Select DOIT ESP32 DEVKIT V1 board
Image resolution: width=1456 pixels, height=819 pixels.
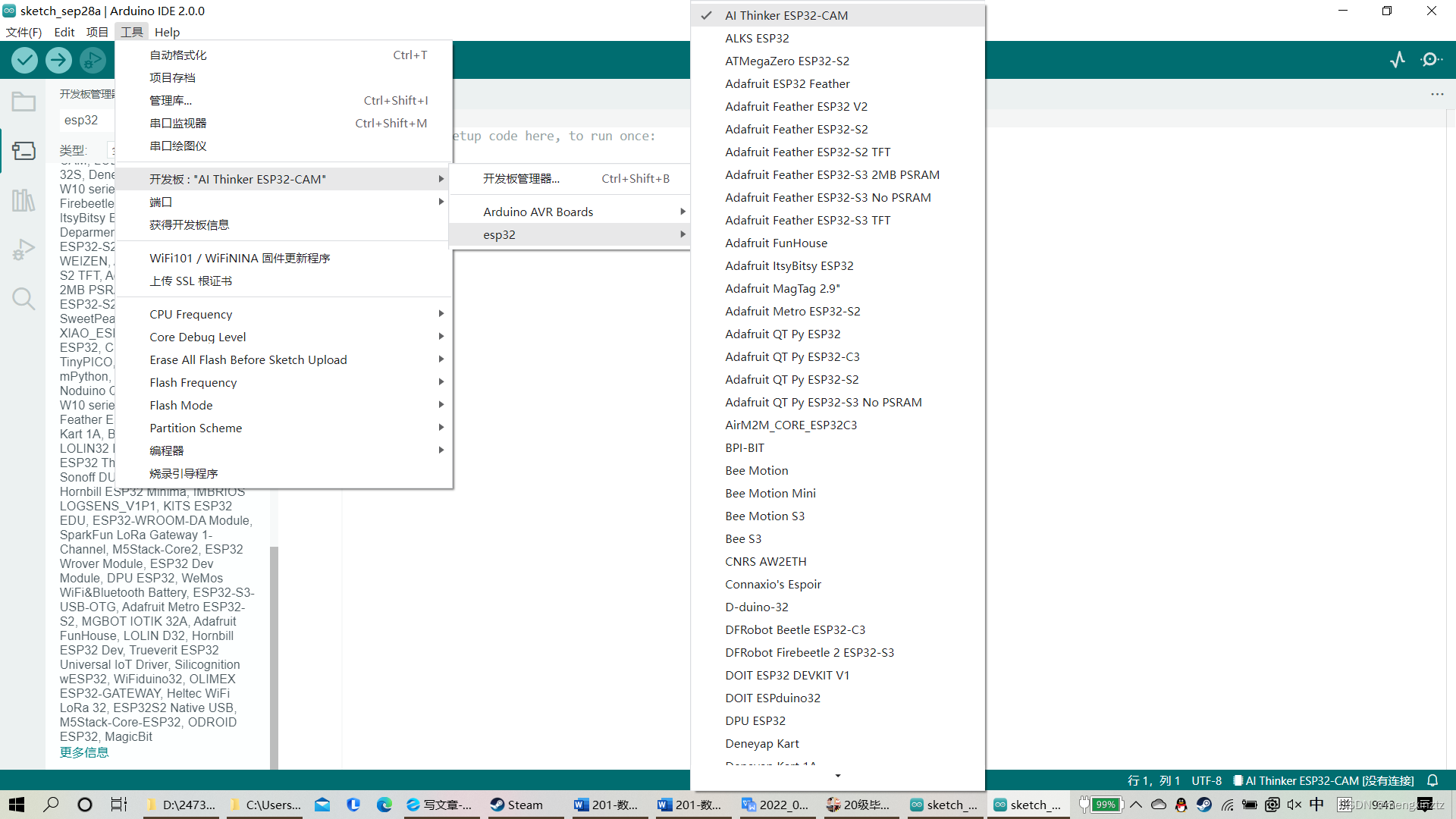pyautogui.click(x=837, y=675)
